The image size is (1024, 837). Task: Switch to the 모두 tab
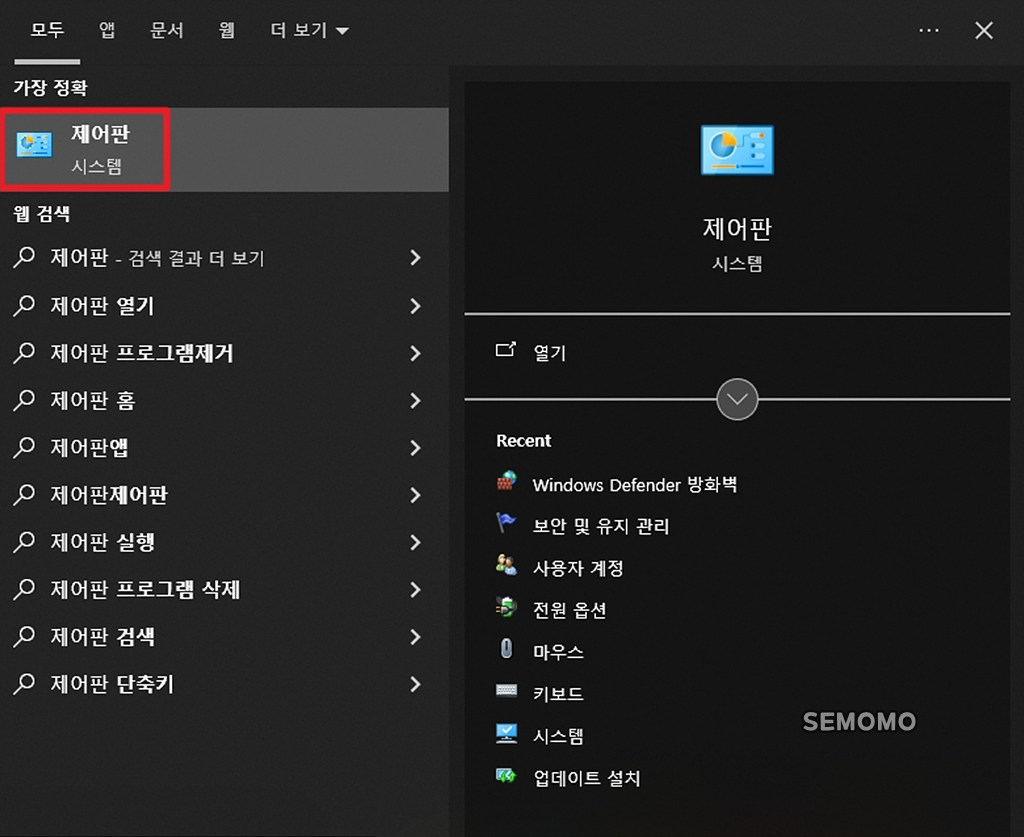tap(47, 30)
